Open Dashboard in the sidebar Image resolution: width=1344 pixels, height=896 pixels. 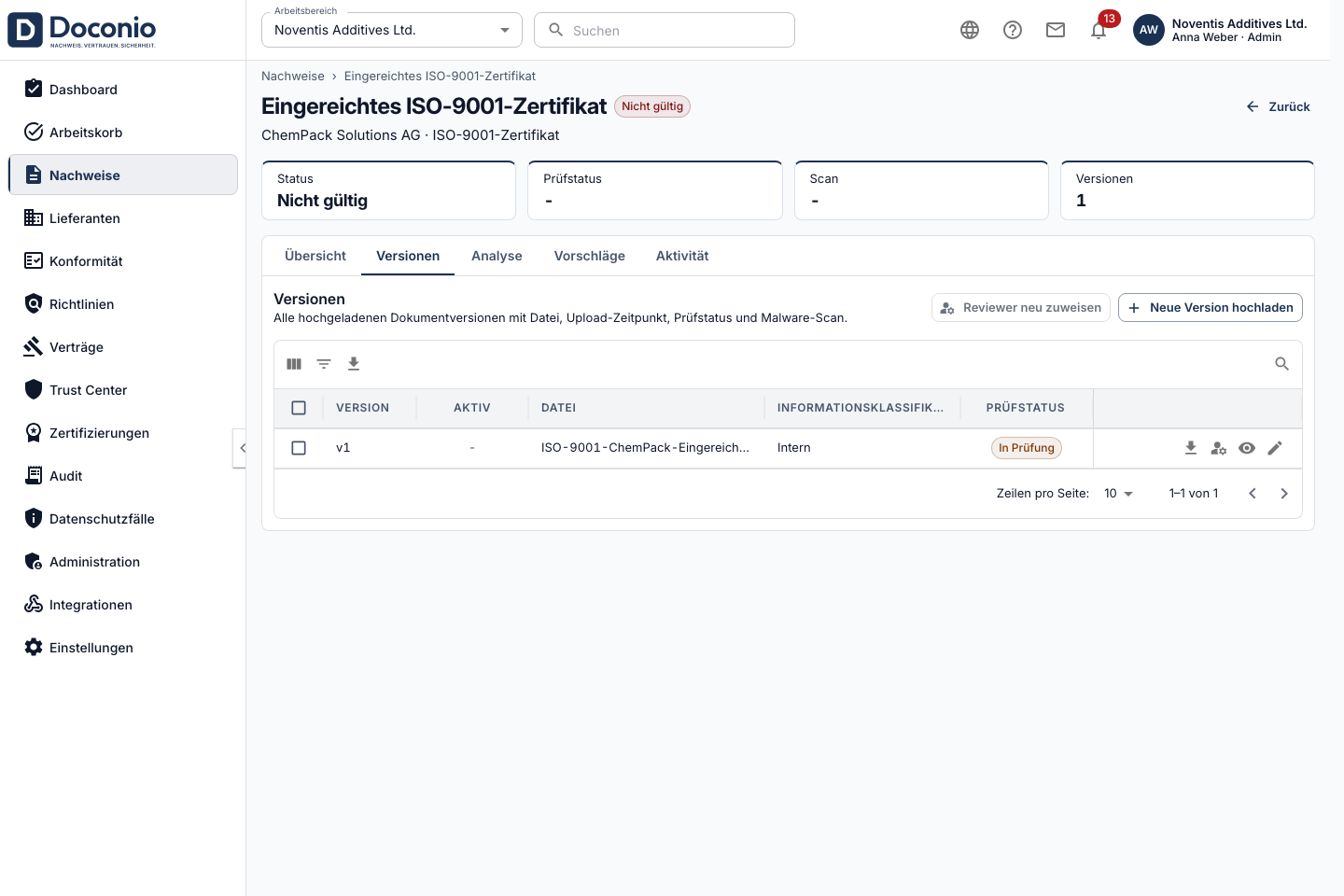pos(123,90)
